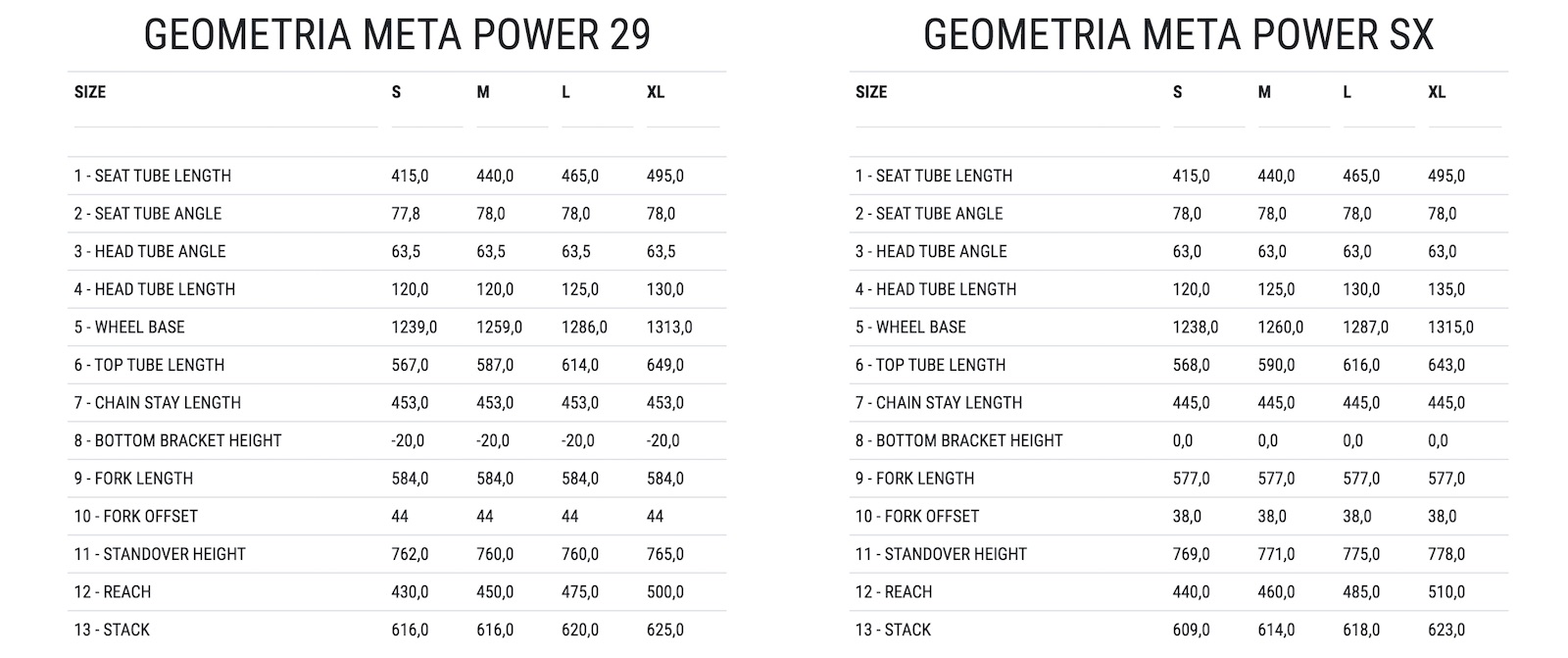Image resolution: width=1568 pixels, height=658 pixels.
Task: Click Wheel Base row label in Meta Power SX
Action: [x=910, y=328]
